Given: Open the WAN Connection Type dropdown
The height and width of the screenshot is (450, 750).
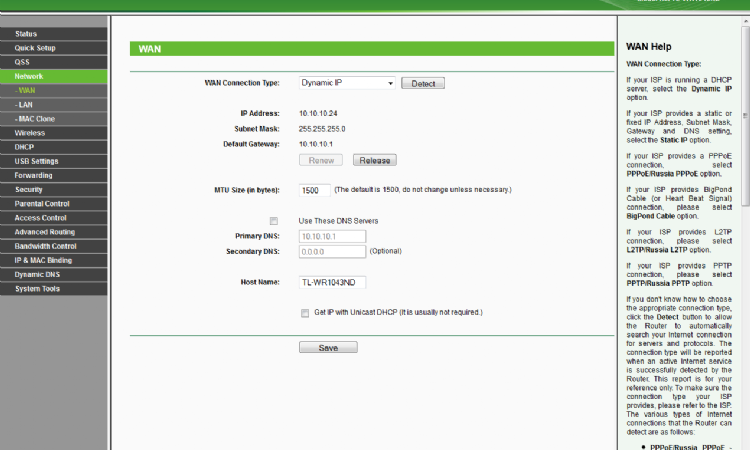Looking at the screenshot, I should coord(347,83).
